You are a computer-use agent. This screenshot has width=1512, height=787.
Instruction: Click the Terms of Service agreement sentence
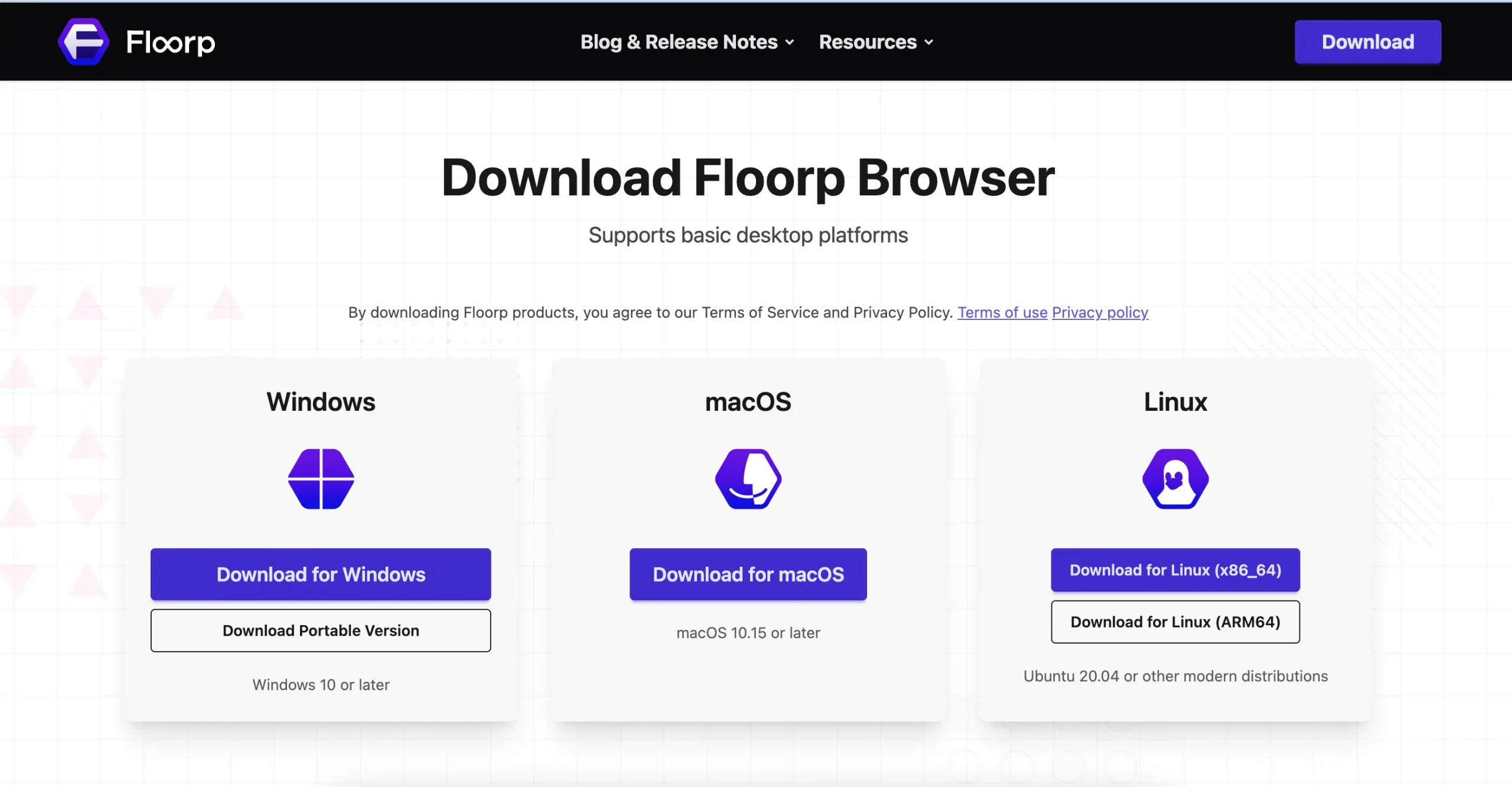click(x=650, y=312)
